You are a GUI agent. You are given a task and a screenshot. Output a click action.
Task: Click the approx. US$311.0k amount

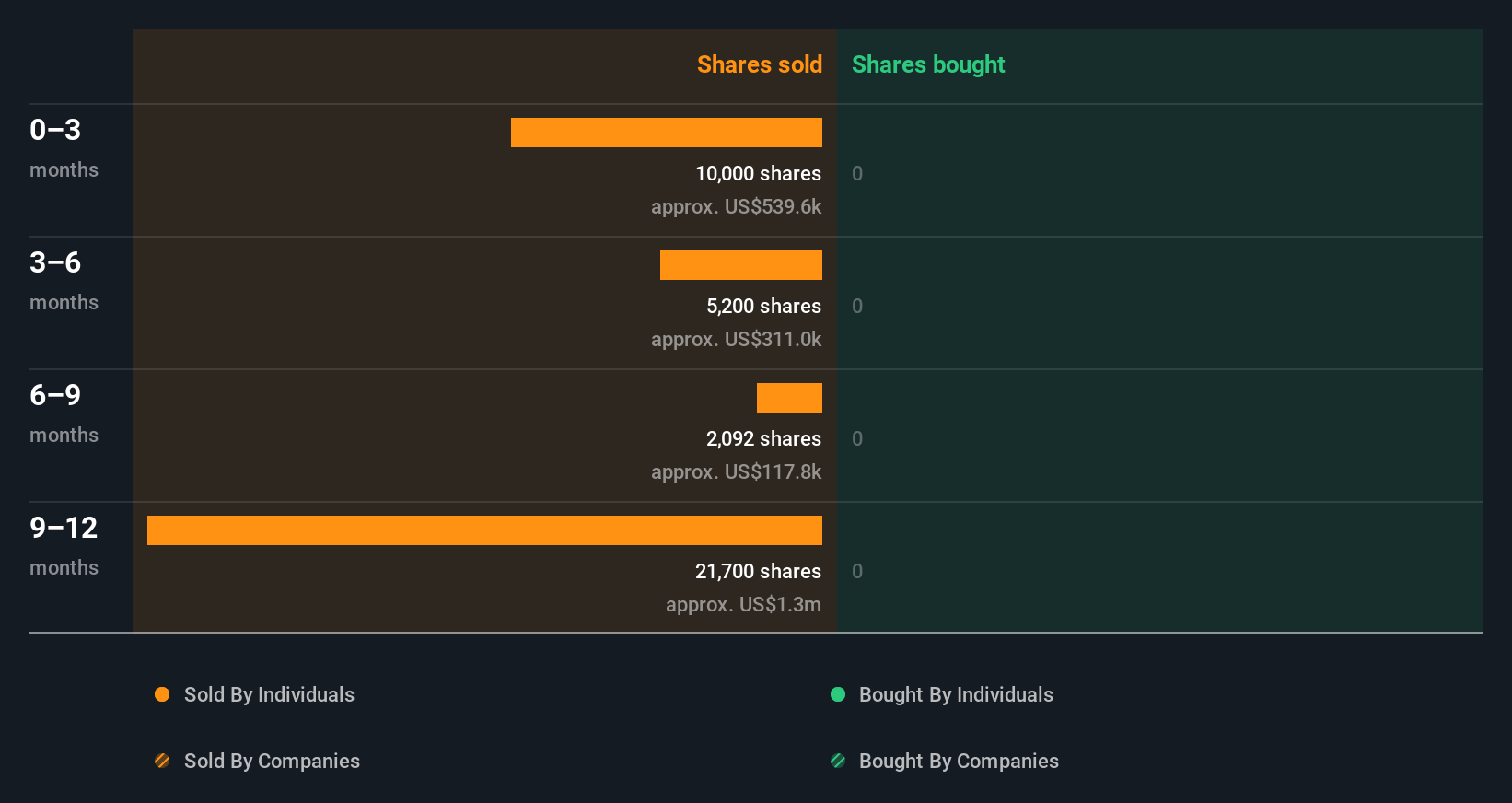point(736,339)
